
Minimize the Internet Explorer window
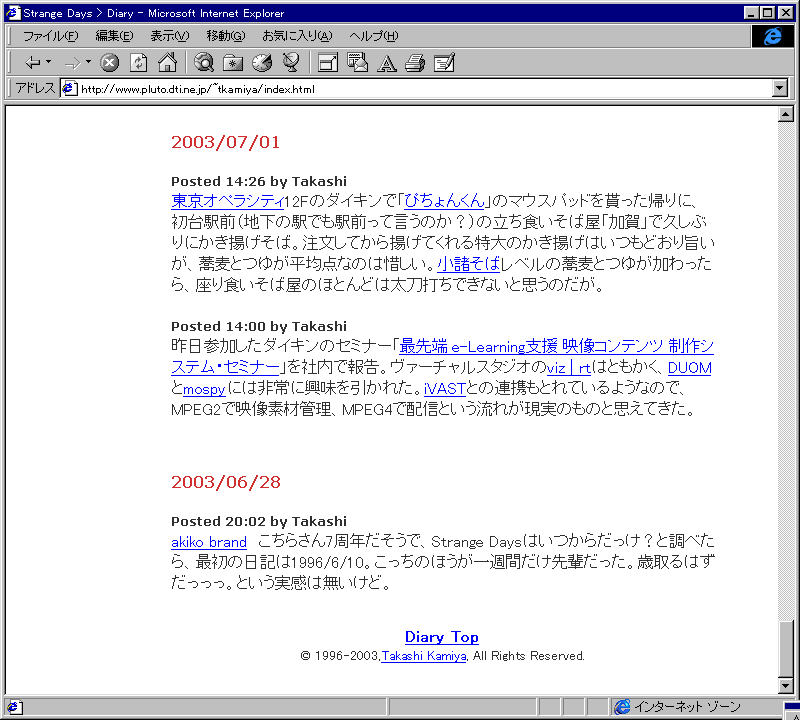click(751, 13)
